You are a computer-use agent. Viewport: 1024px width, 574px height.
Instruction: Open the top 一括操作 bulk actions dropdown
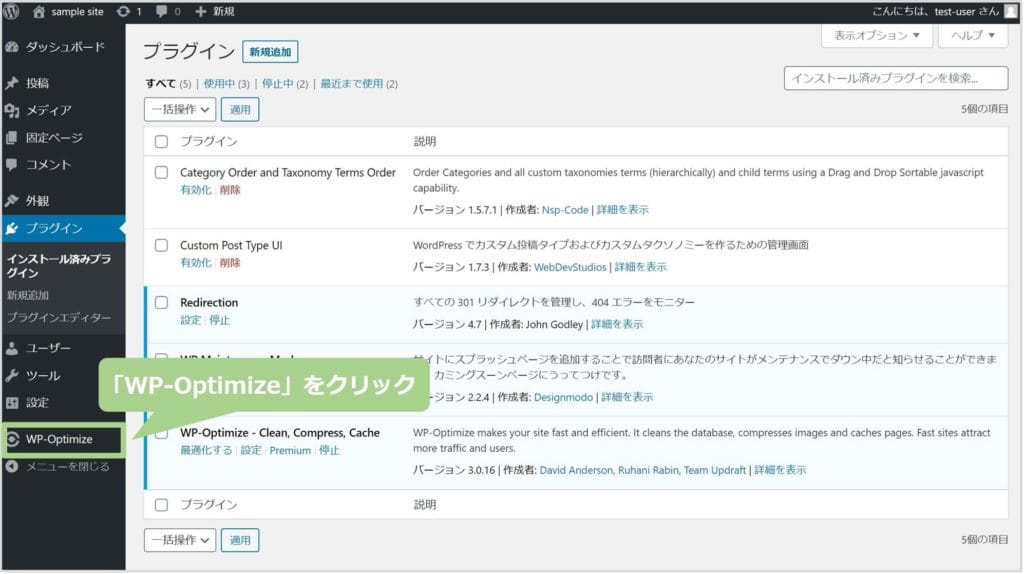pos(180,109)
